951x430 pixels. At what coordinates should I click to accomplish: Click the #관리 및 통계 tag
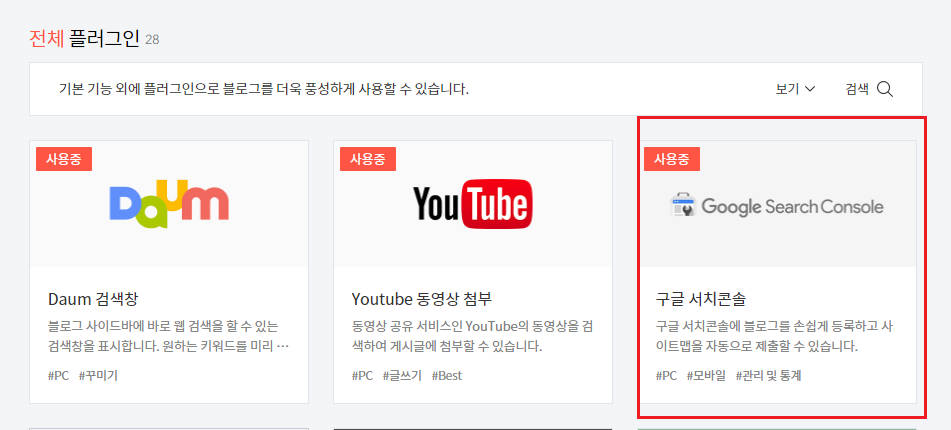768,375
